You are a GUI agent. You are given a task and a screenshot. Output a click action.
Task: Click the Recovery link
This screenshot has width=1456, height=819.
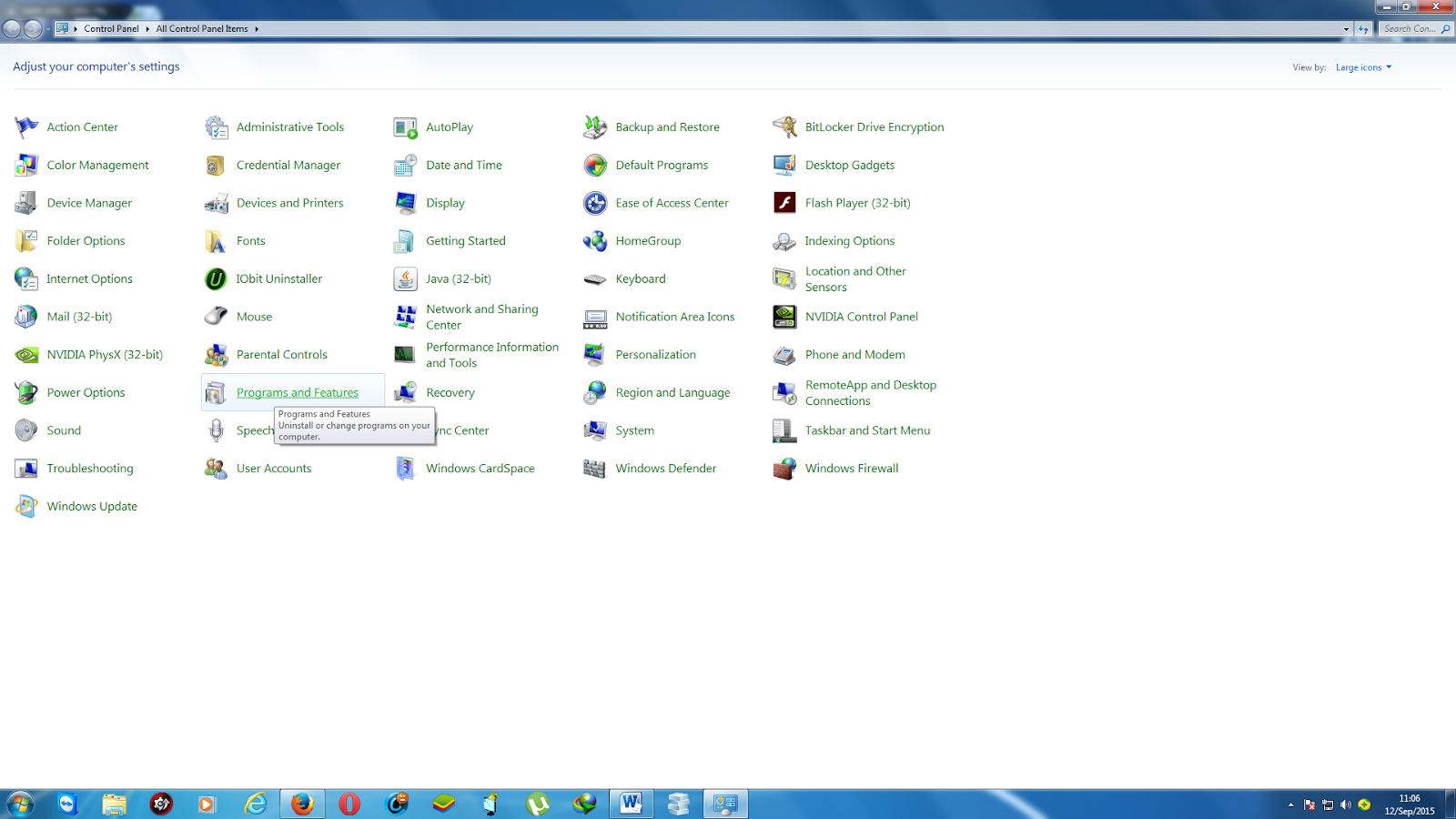[x=450, y=393]
